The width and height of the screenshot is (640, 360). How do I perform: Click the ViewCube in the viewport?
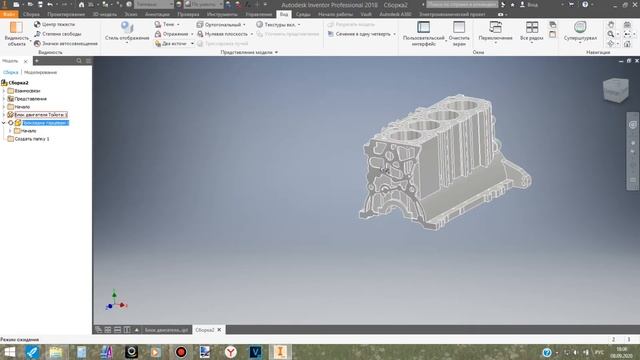click(x=616, y=89)
